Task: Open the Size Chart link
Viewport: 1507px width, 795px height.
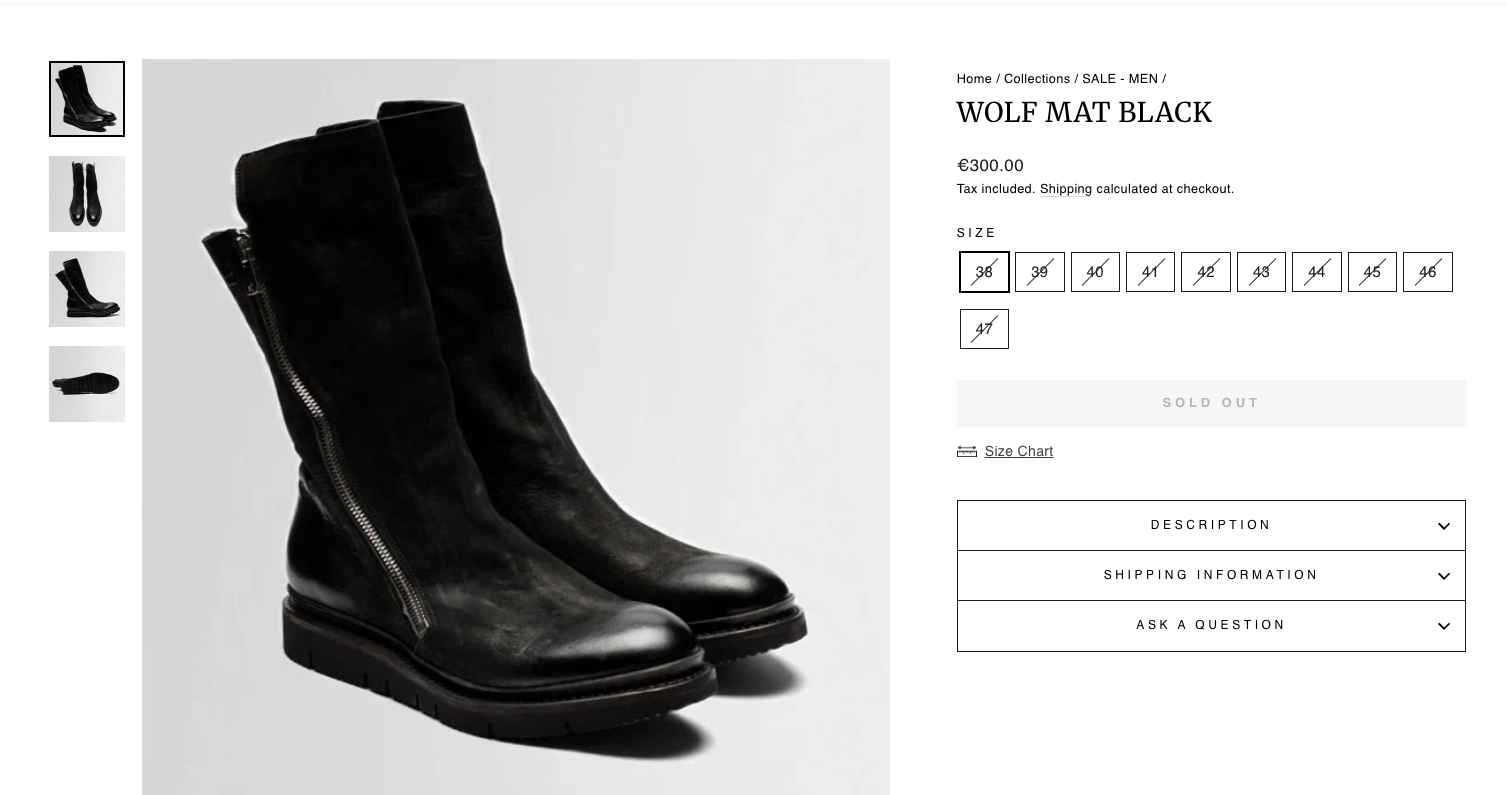Action: coord(1018,452)
